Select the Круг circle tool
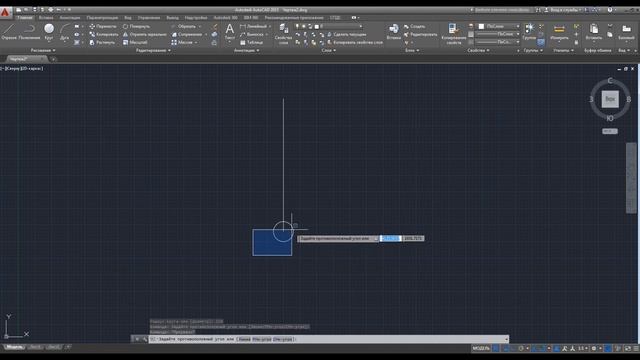This screenshot has height=360, width=640. click(x=49, y=32)
